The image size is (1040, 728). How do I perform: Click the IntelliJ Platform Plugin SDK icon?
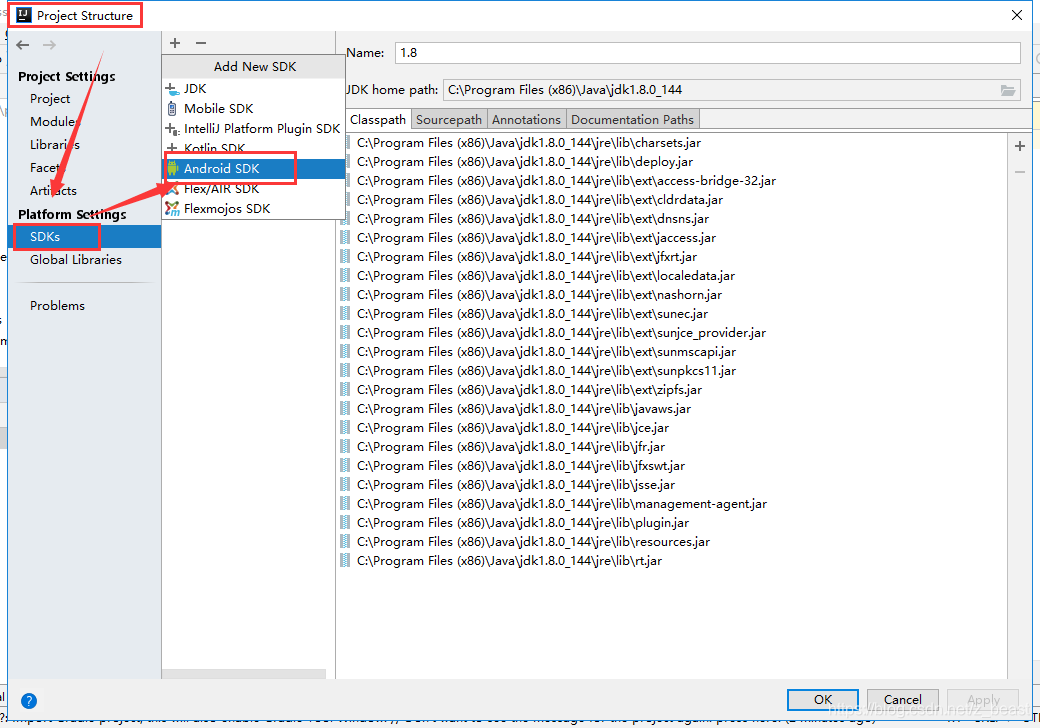click(172, 129)
